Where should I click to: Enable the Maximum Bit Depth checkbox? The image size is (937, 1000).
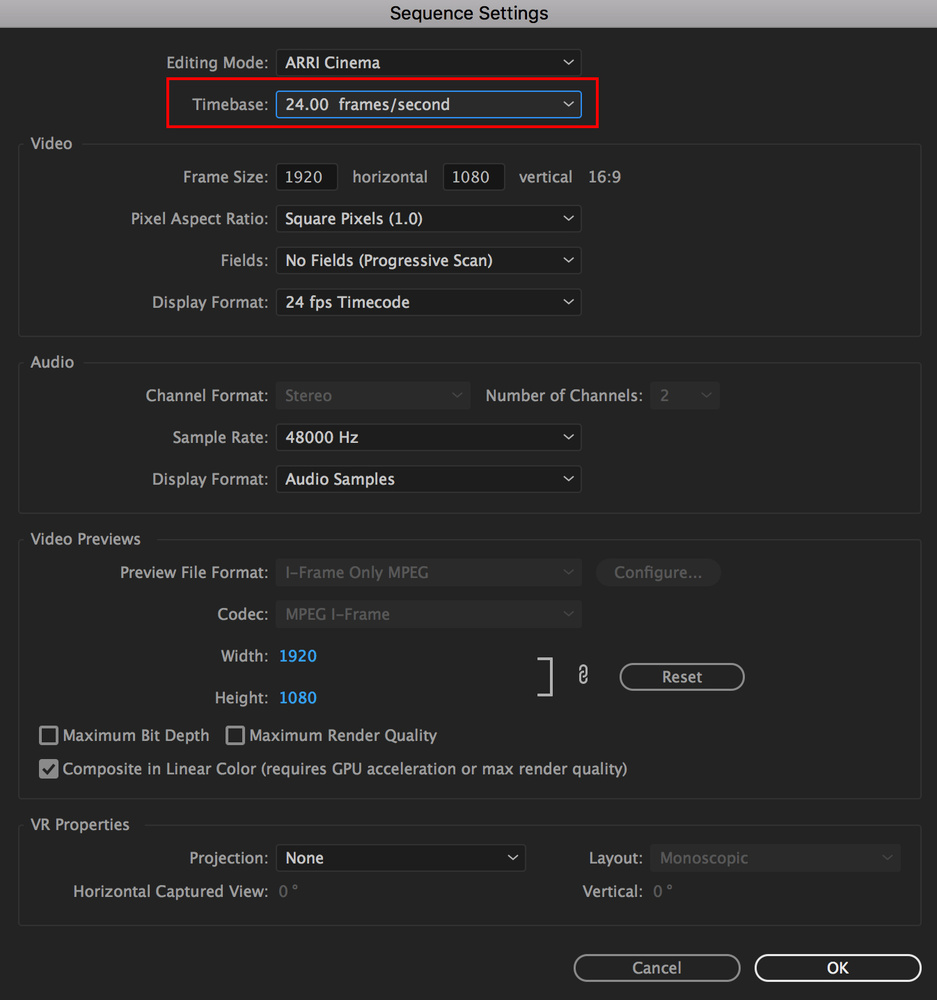48,736
